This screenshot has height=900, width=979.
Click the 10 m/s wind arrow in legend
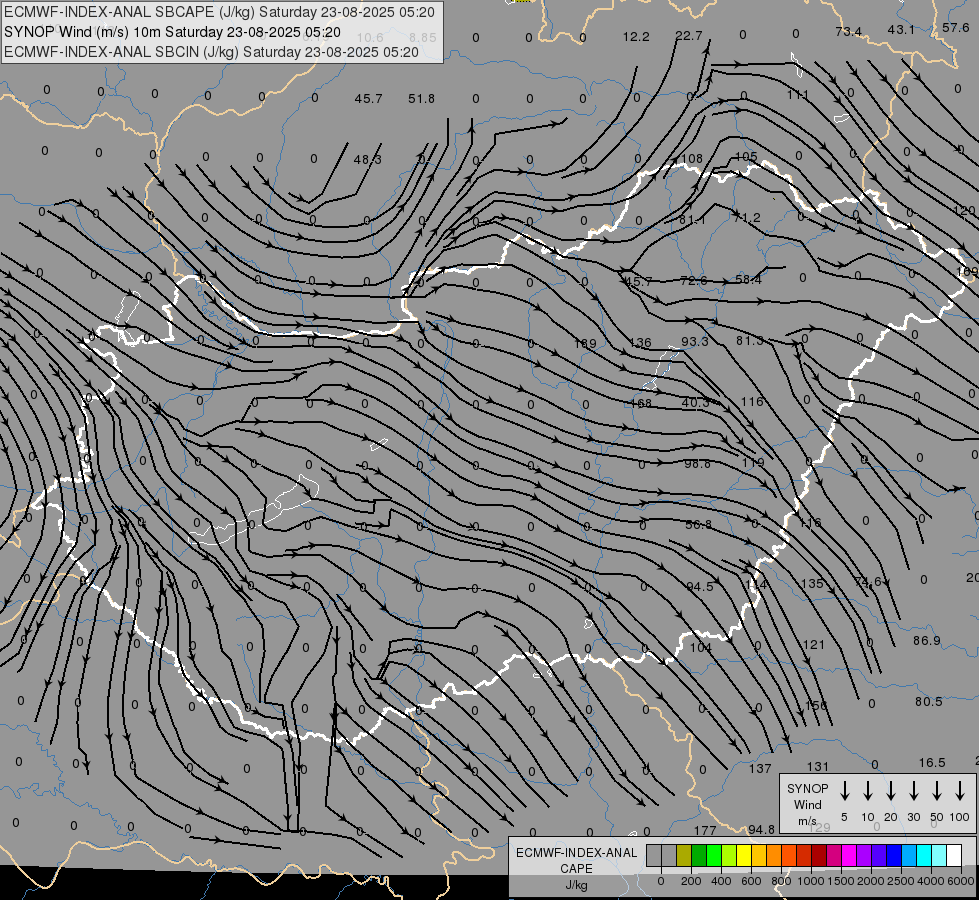point(867,790)
